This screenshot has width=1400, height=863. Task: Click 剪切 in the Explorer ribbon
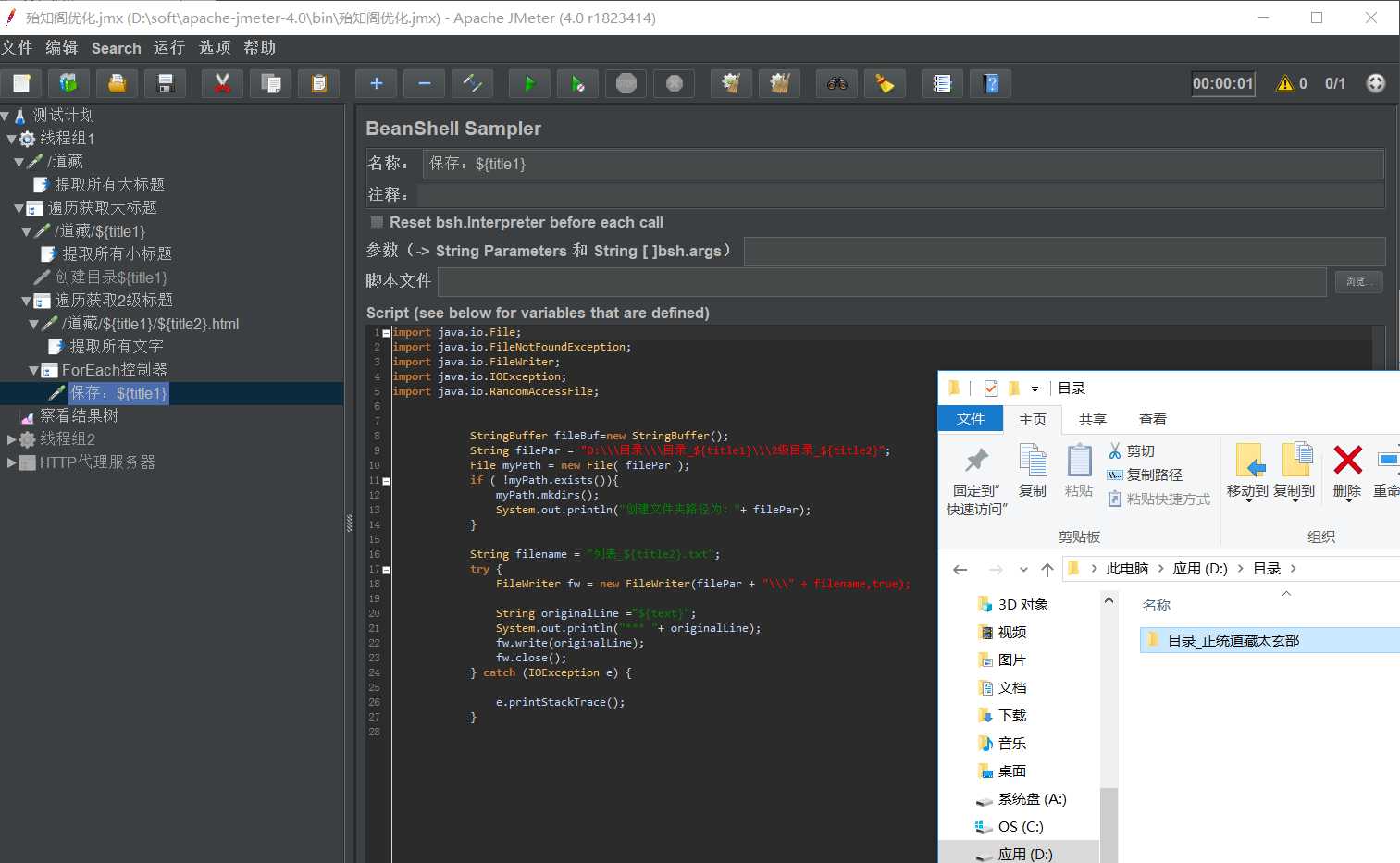[1131, 450]
